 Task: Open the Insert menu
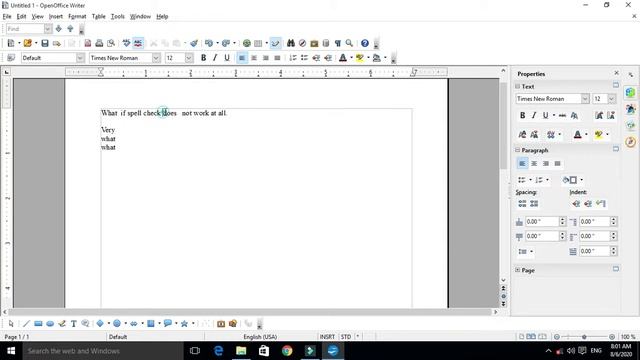56,17
